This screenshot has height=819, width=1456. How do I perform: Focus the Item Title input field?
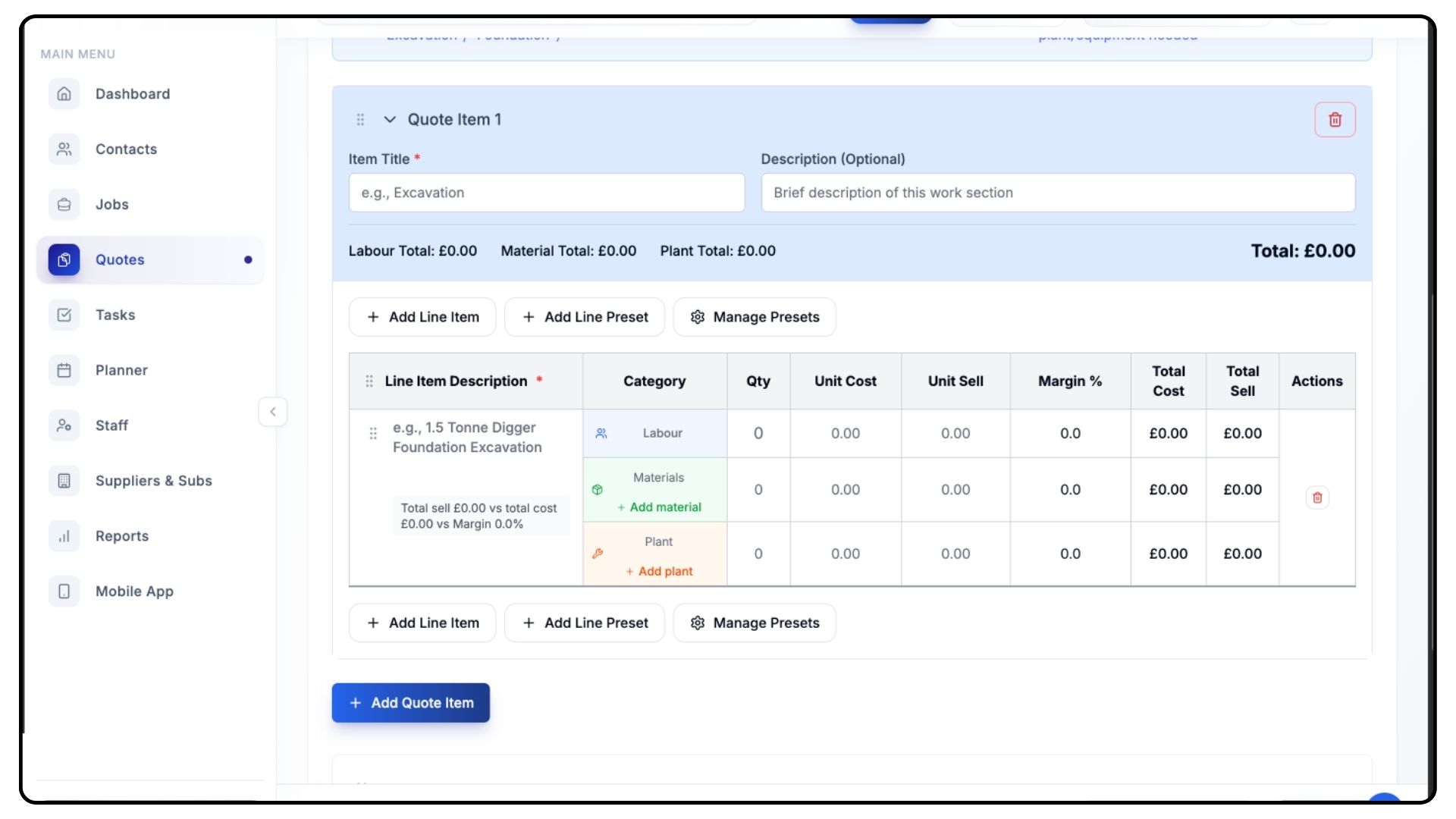click(x=546, y=193)
